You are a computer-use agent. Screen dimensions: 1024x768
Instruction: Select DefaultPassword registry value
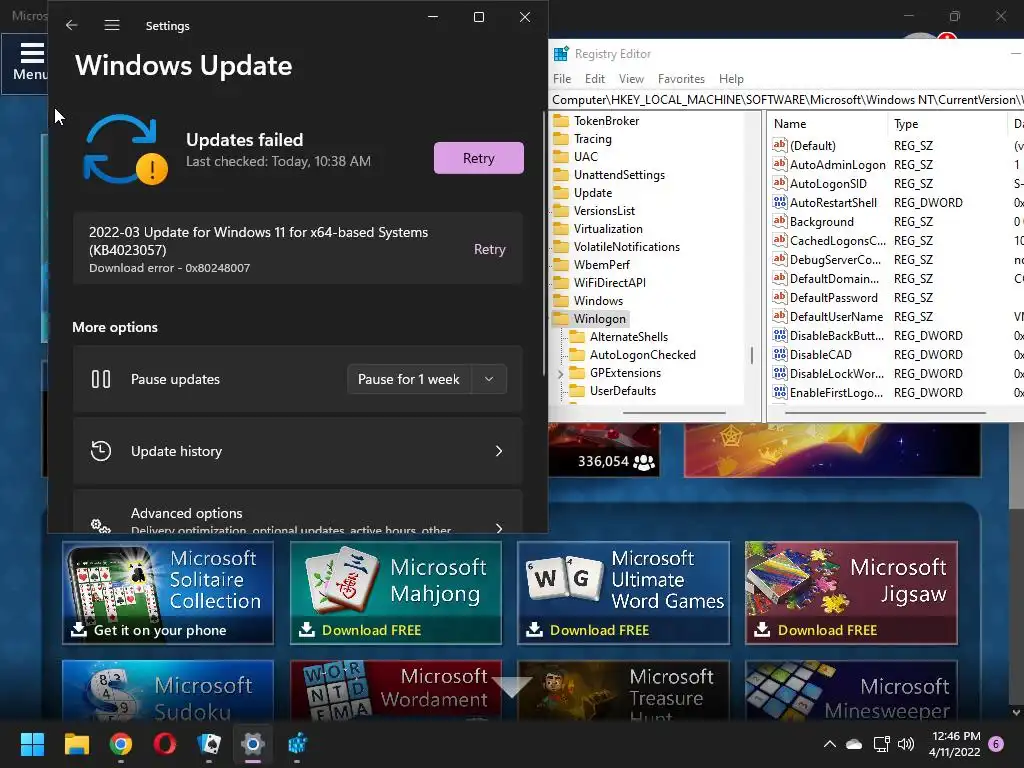coord(833,298)
